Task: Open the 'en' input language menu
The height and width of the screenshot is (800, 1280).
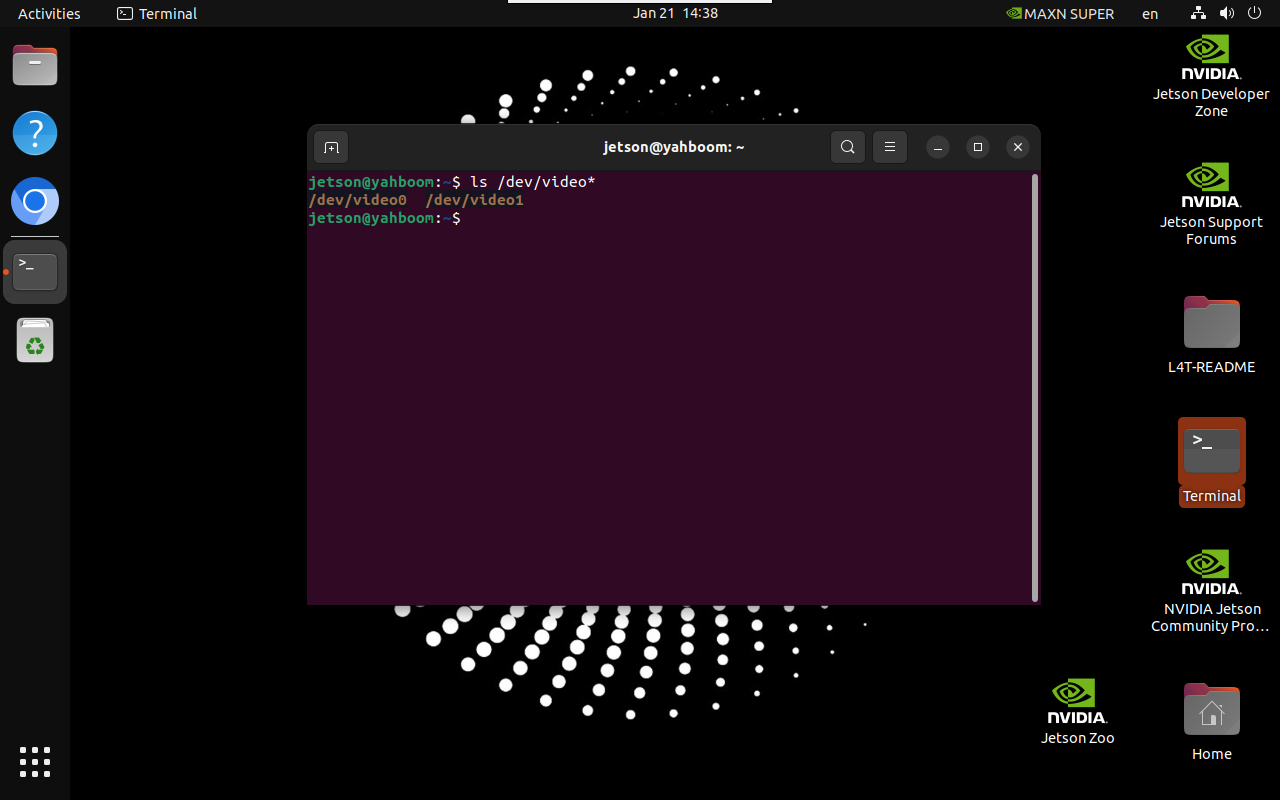Action: (x=1150, y=13)
